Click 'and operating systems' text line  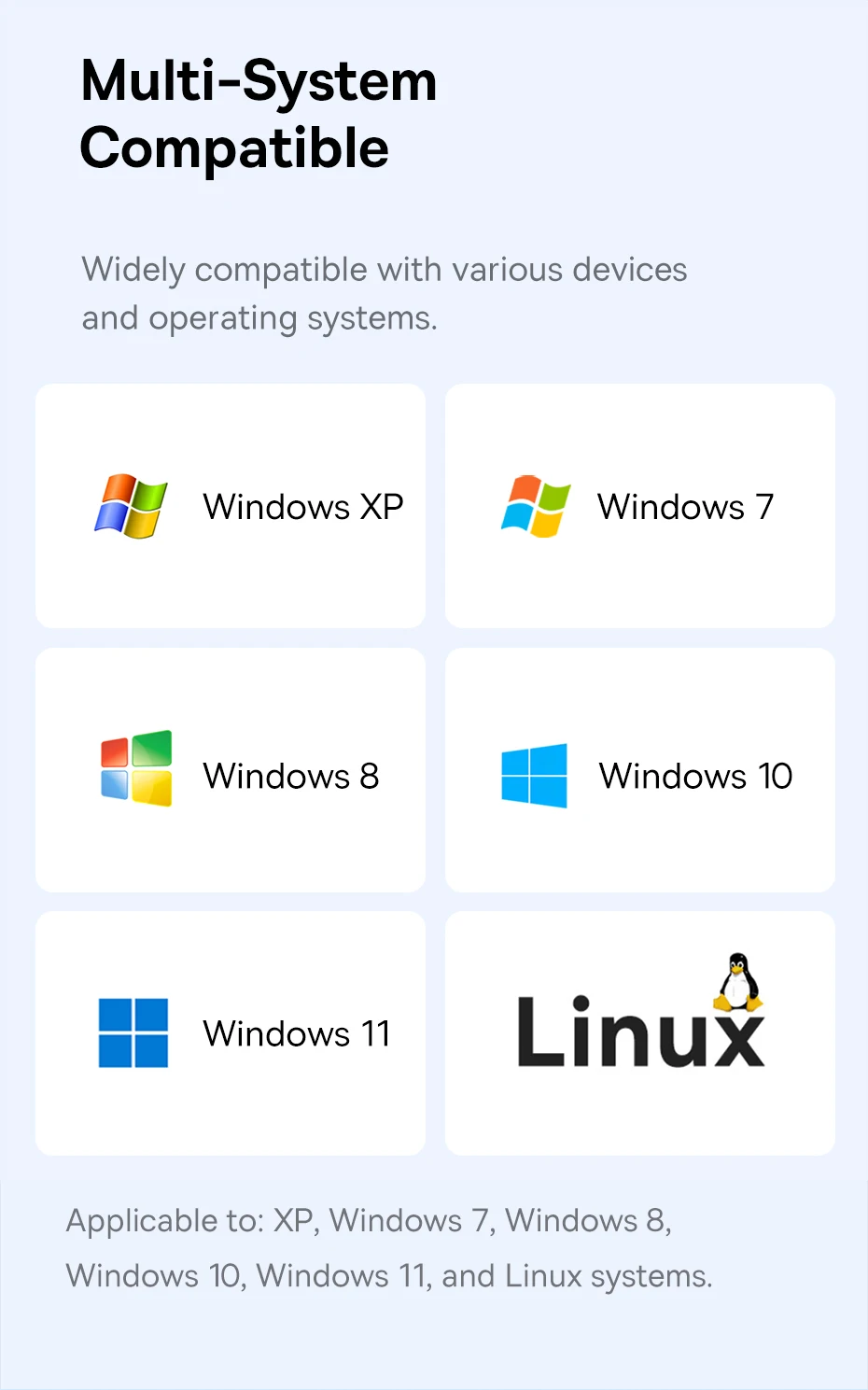(x=259, y=319)
